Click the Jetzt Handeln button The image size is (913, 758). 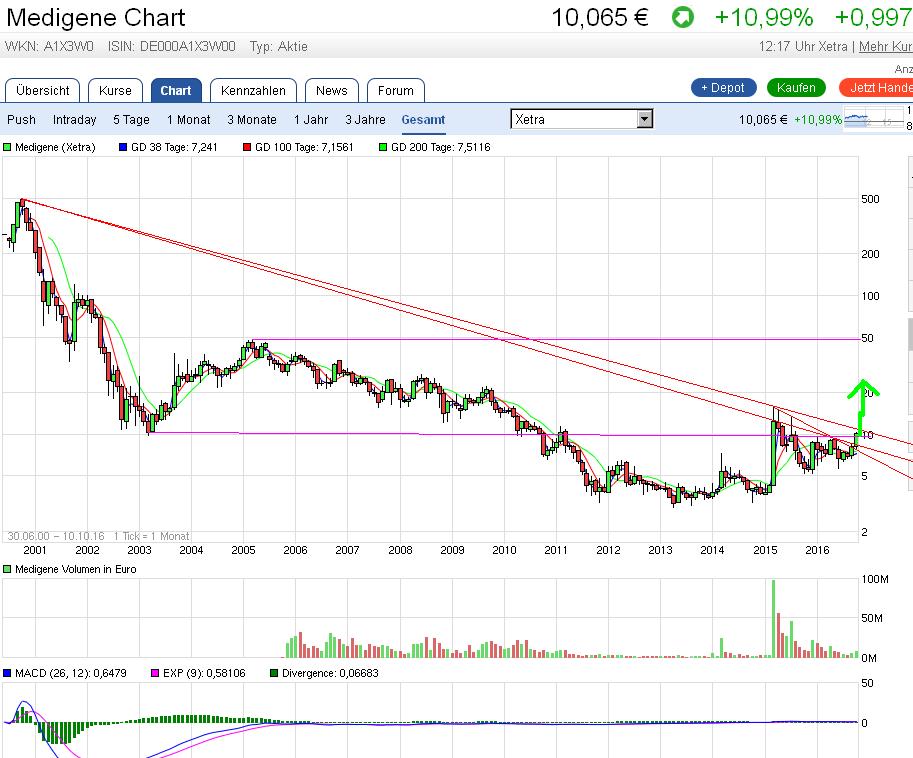tap(876, 87)
